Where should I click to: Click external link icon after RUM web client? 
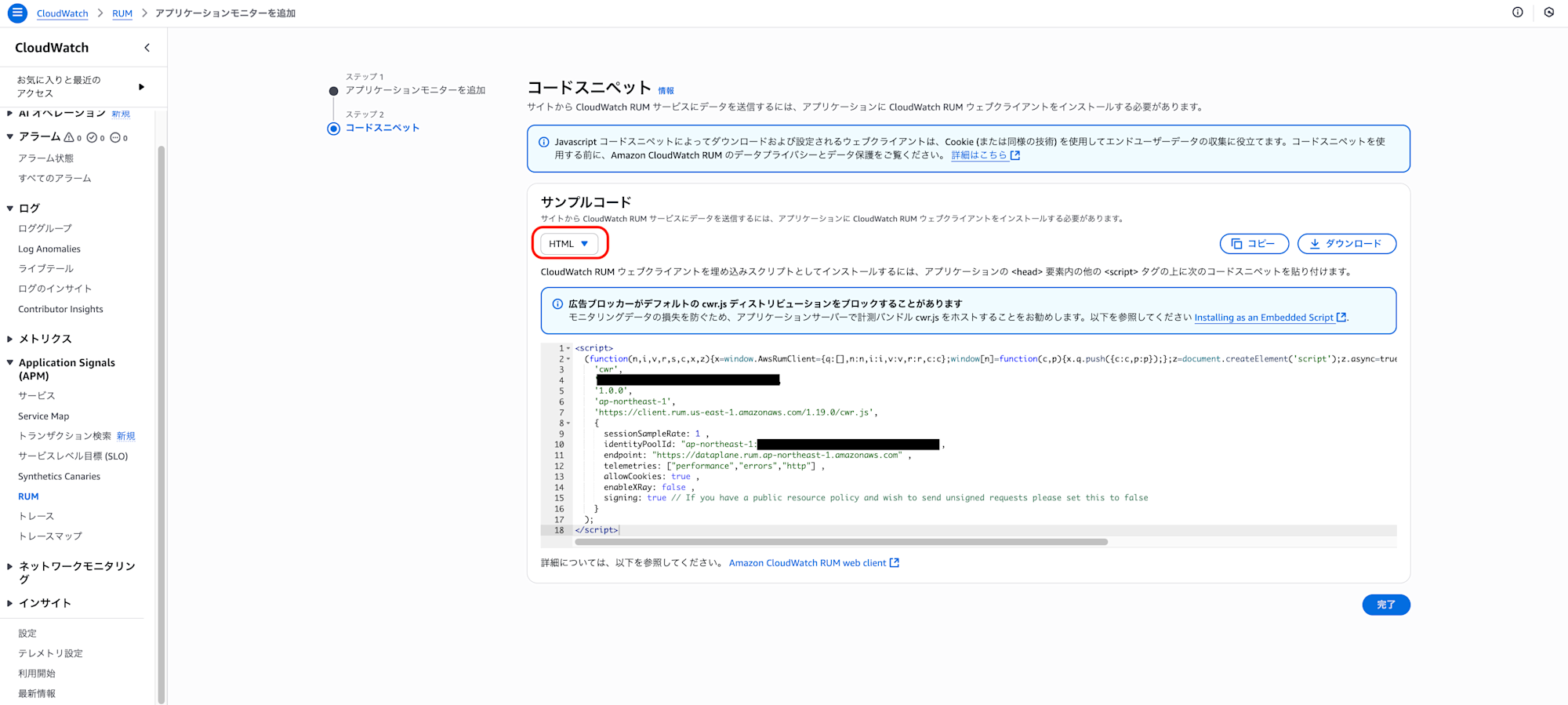coord(895,563)
